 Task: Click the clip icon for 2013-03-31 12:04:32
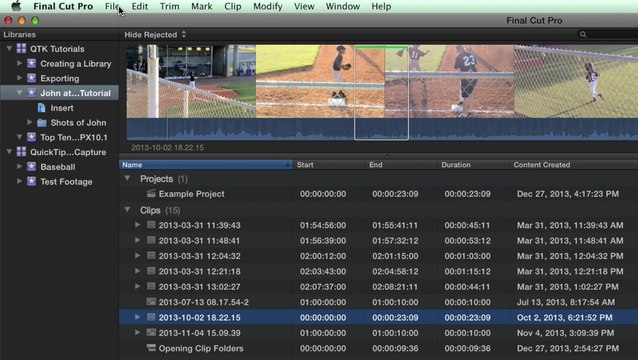(x=151, y=255)
